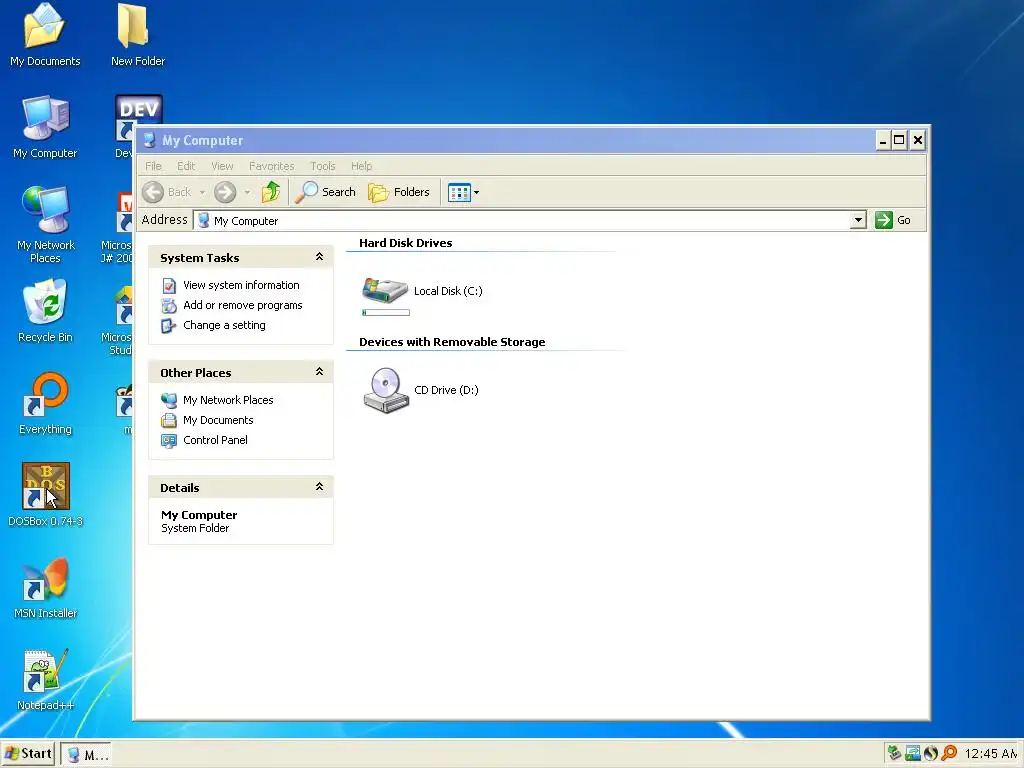
Task: Collapse the Details panel
Action: pyautogui.click(x=319, y=487)
